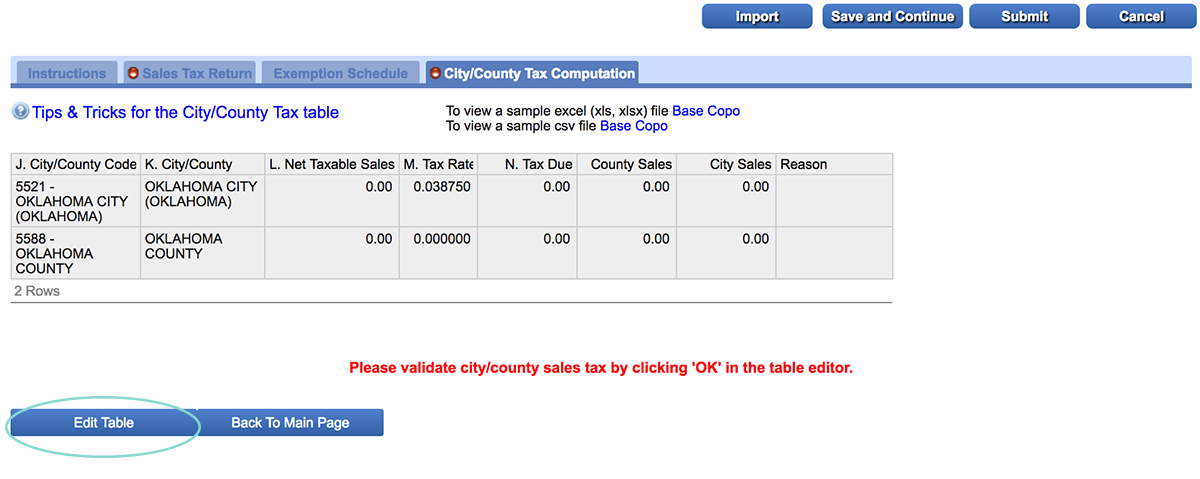This screenshot has height=479, width=1200.
Task: Click the J. City/County Code column header
Action: (76, 164)
